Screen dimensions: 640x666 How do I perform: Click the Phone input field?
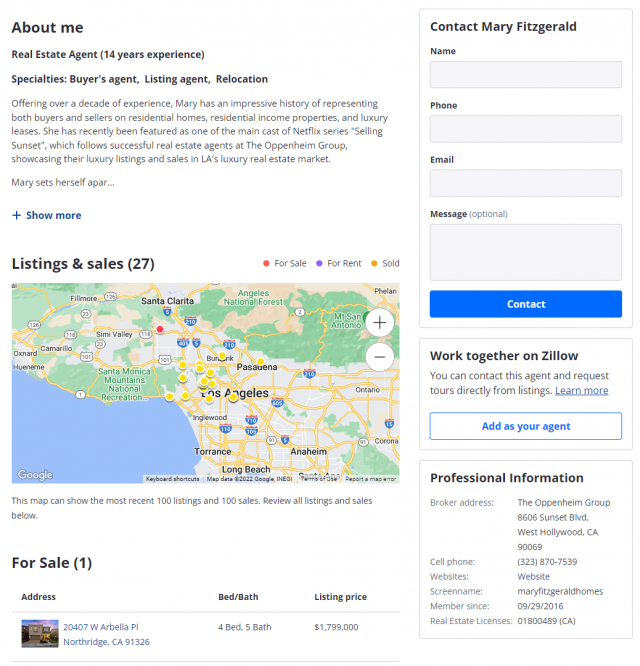pos(525,129)
